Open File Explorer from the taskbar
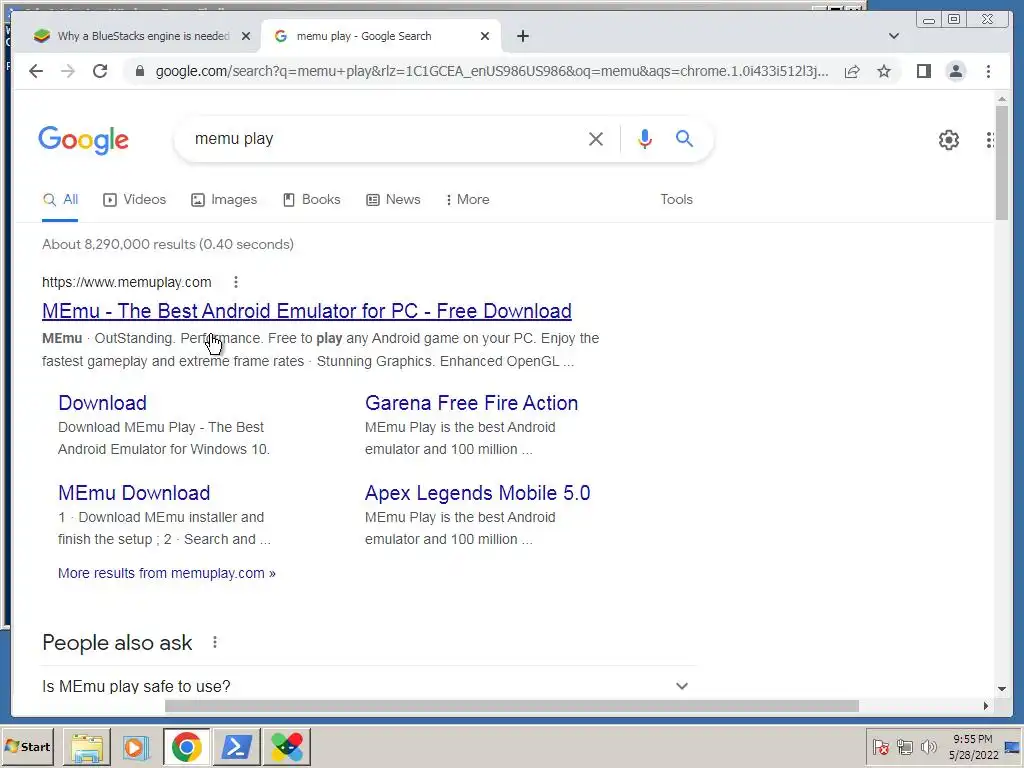1024x768 pixels. (x=87, y=747)
